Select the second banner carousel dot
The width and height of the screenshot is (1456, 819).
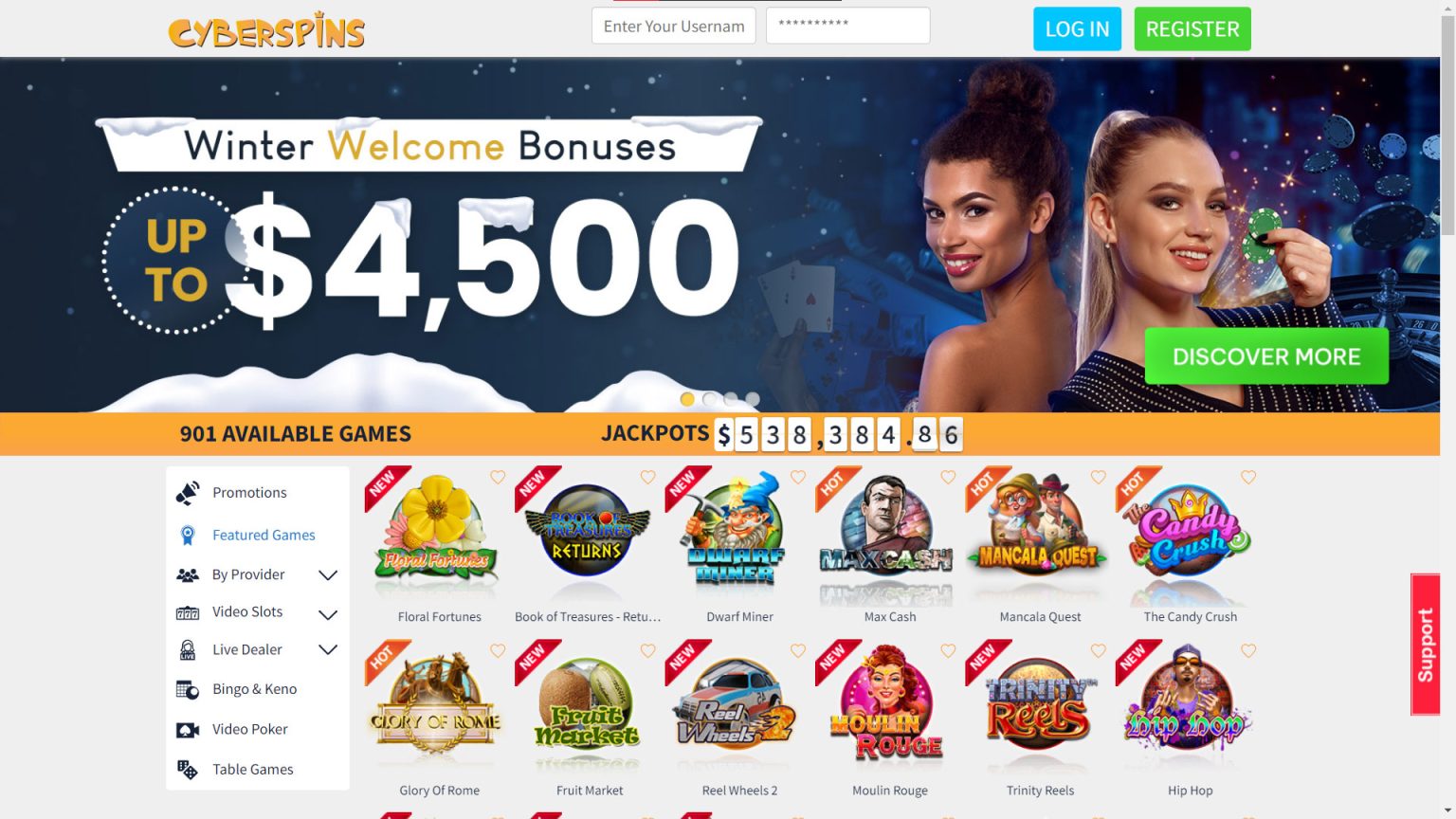(709, 399)
